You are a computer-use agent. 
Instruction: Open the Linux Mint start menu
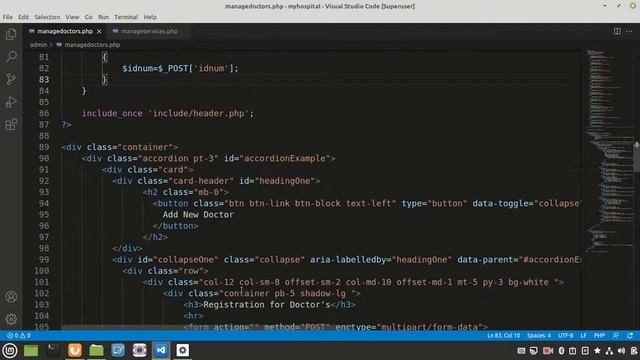click(x=10, y=350)
